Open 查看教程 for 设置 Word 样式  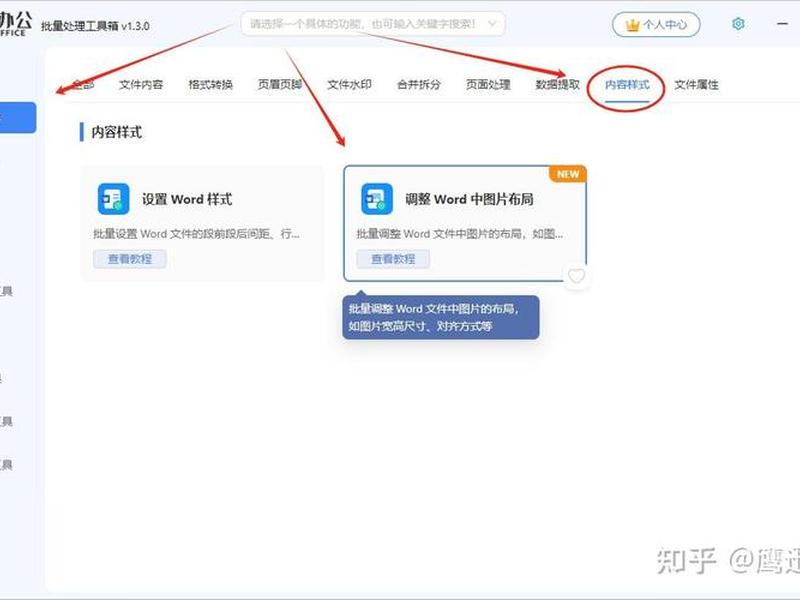point(130,259)
